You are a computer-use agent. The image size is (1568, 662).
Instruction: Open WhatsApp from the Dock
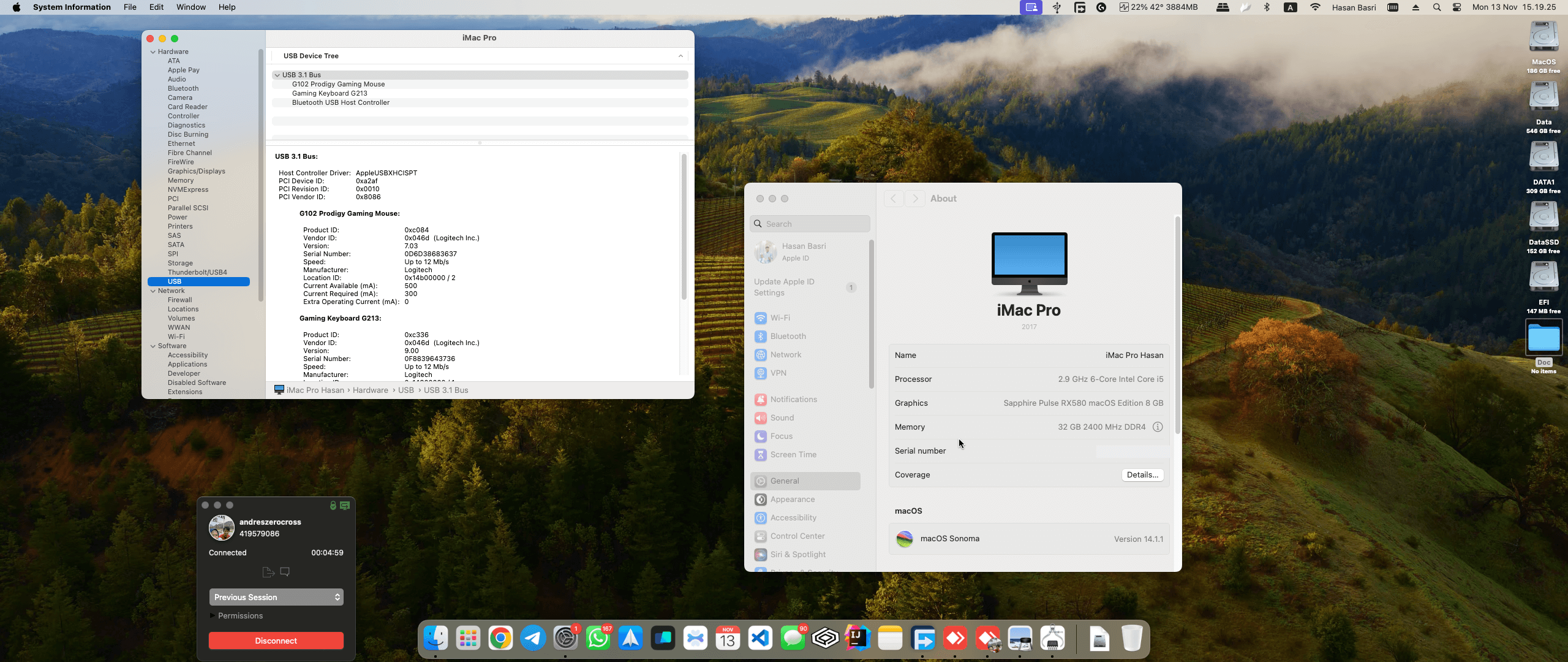[598, 639]
